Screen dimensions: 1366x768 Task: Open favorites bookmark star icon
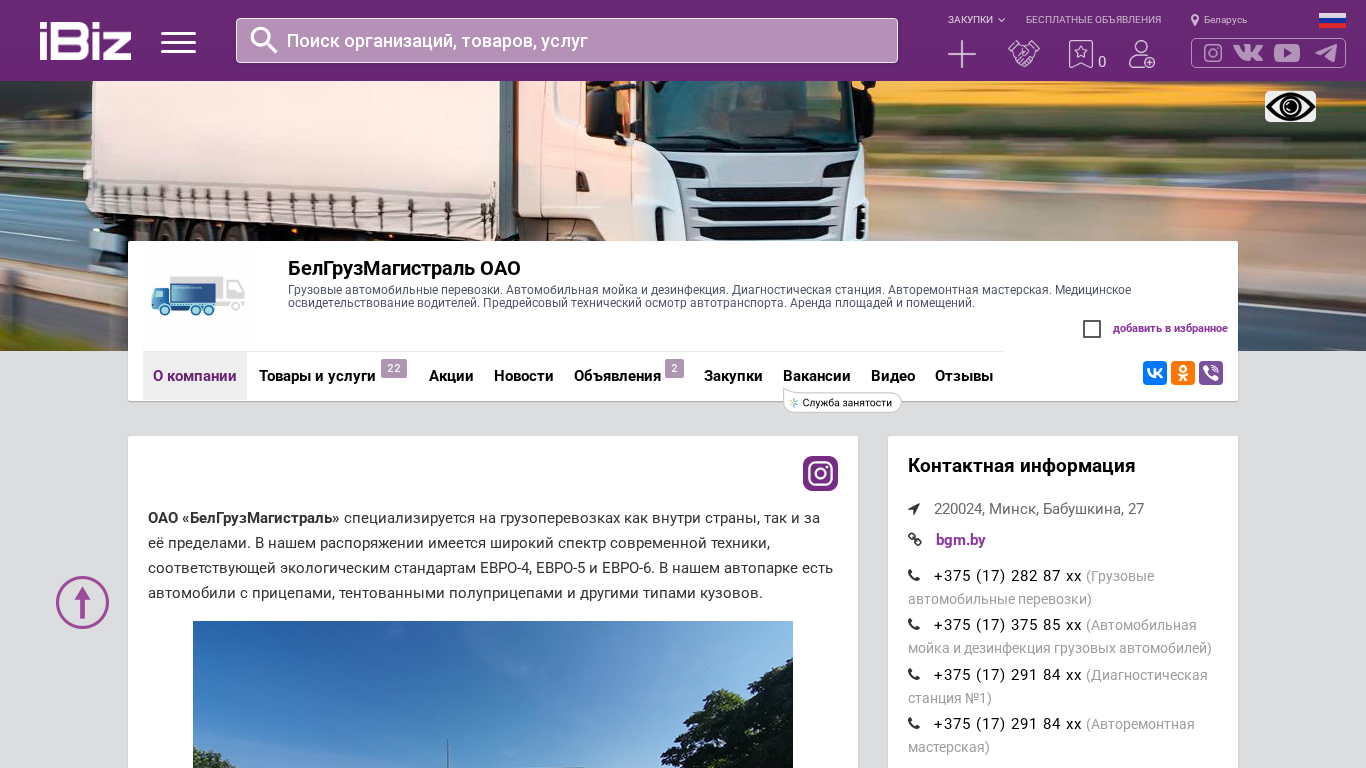coord(1080,54)
